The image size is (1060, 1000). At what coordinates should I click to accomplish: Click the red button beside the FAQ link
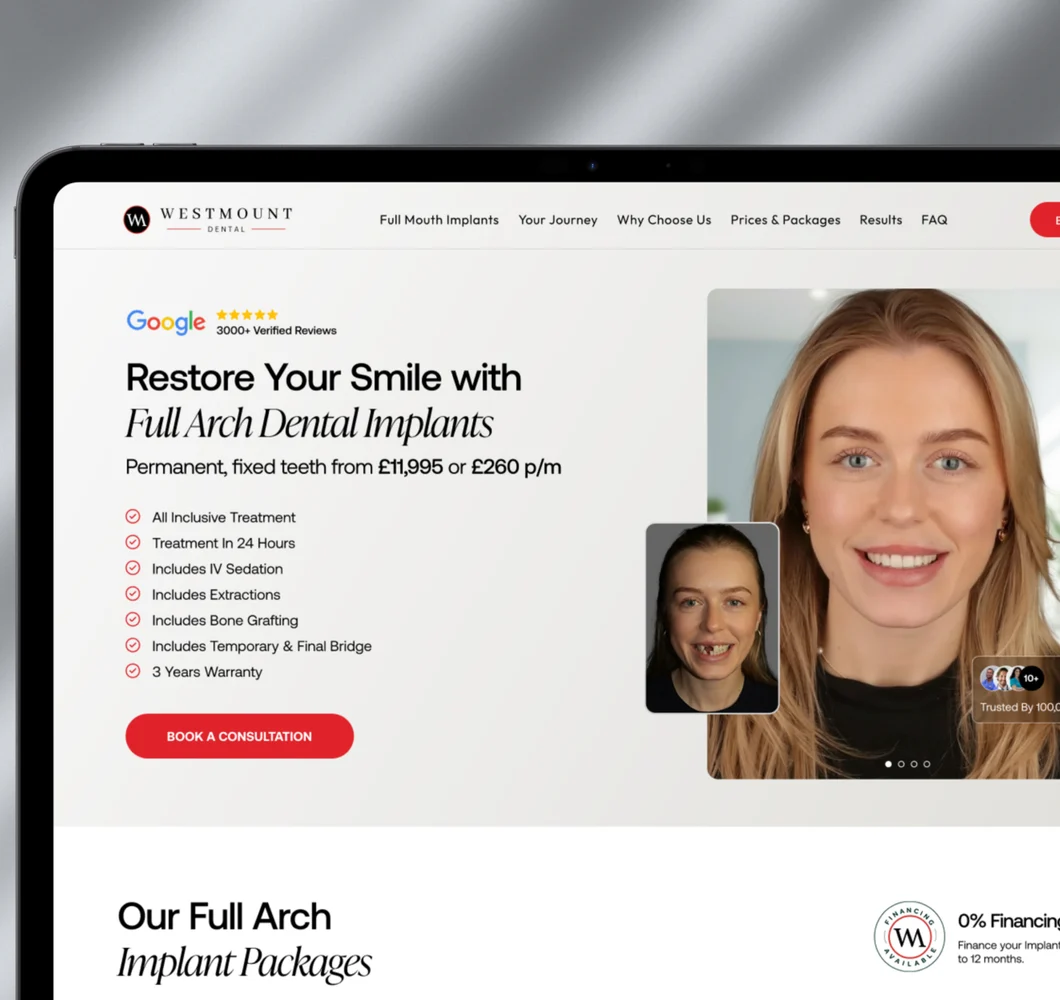pos(1045,220)
